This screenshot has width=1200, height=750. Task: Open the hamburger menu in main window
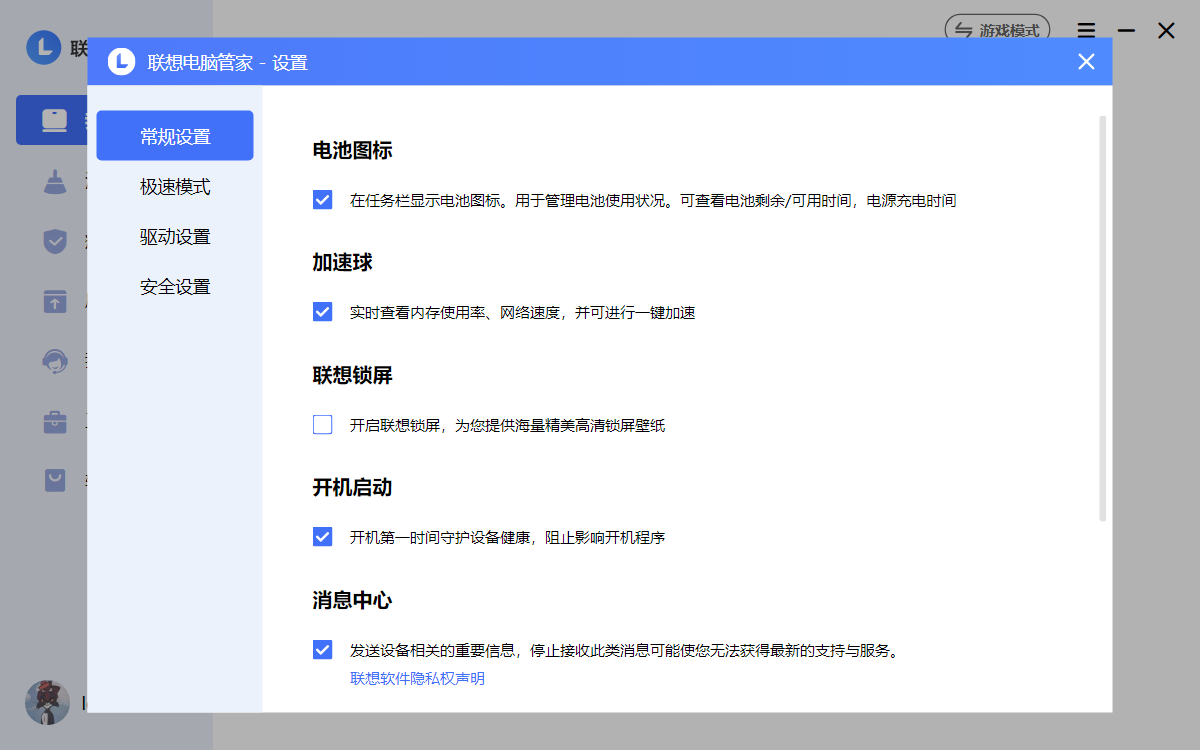(x=1086, y=31)
